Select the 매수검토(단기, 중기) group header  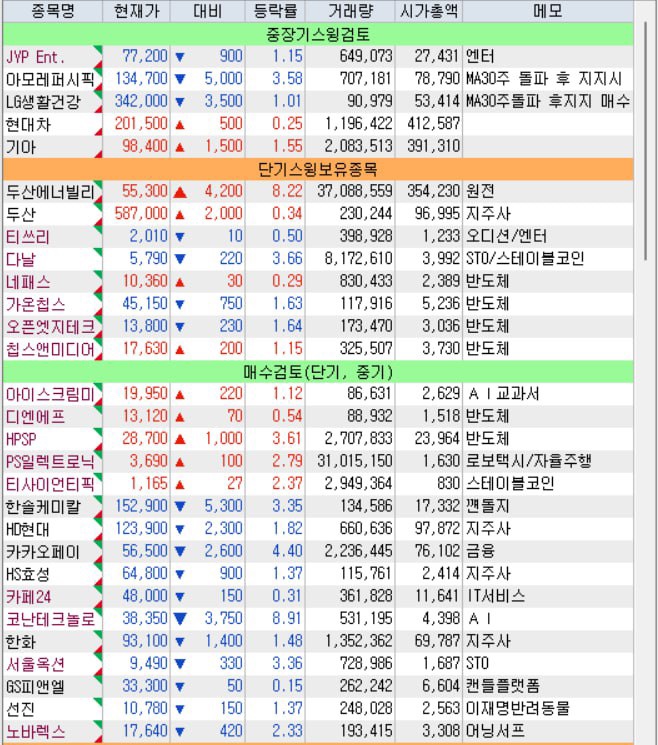[318, 372]
